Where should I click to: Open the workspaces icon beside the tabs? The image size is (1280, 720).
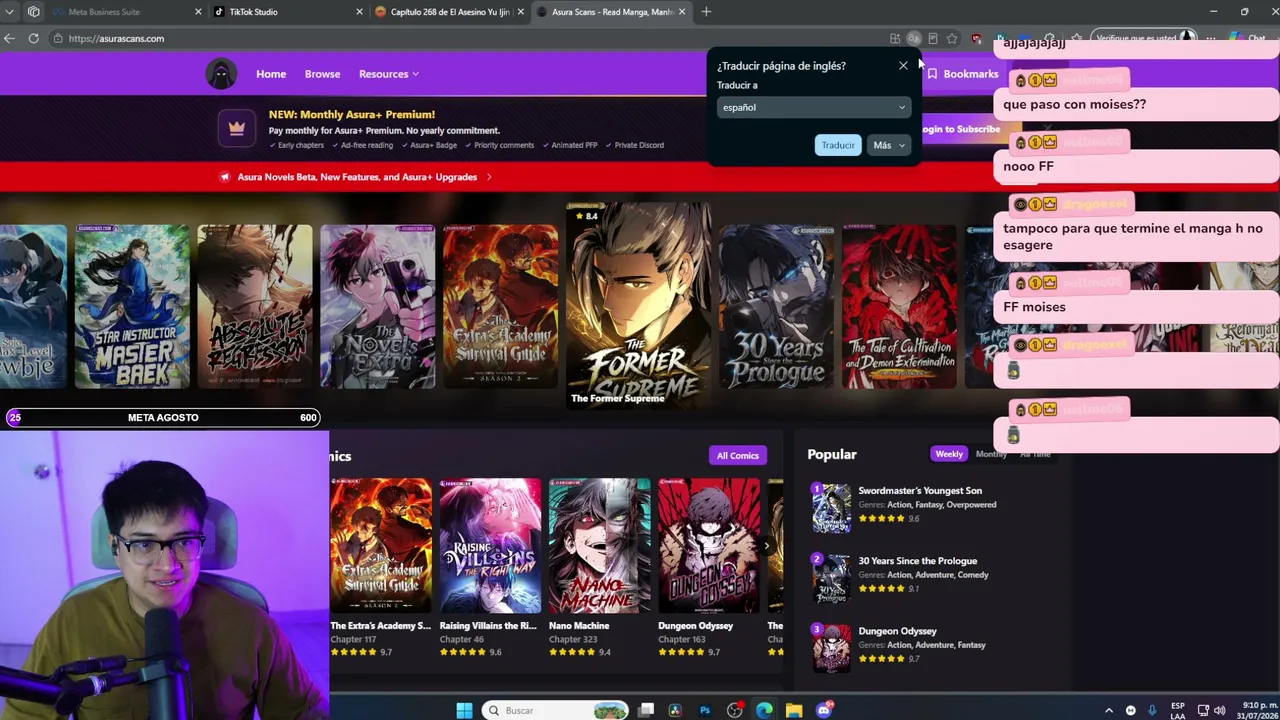click(x=34, y=12)
